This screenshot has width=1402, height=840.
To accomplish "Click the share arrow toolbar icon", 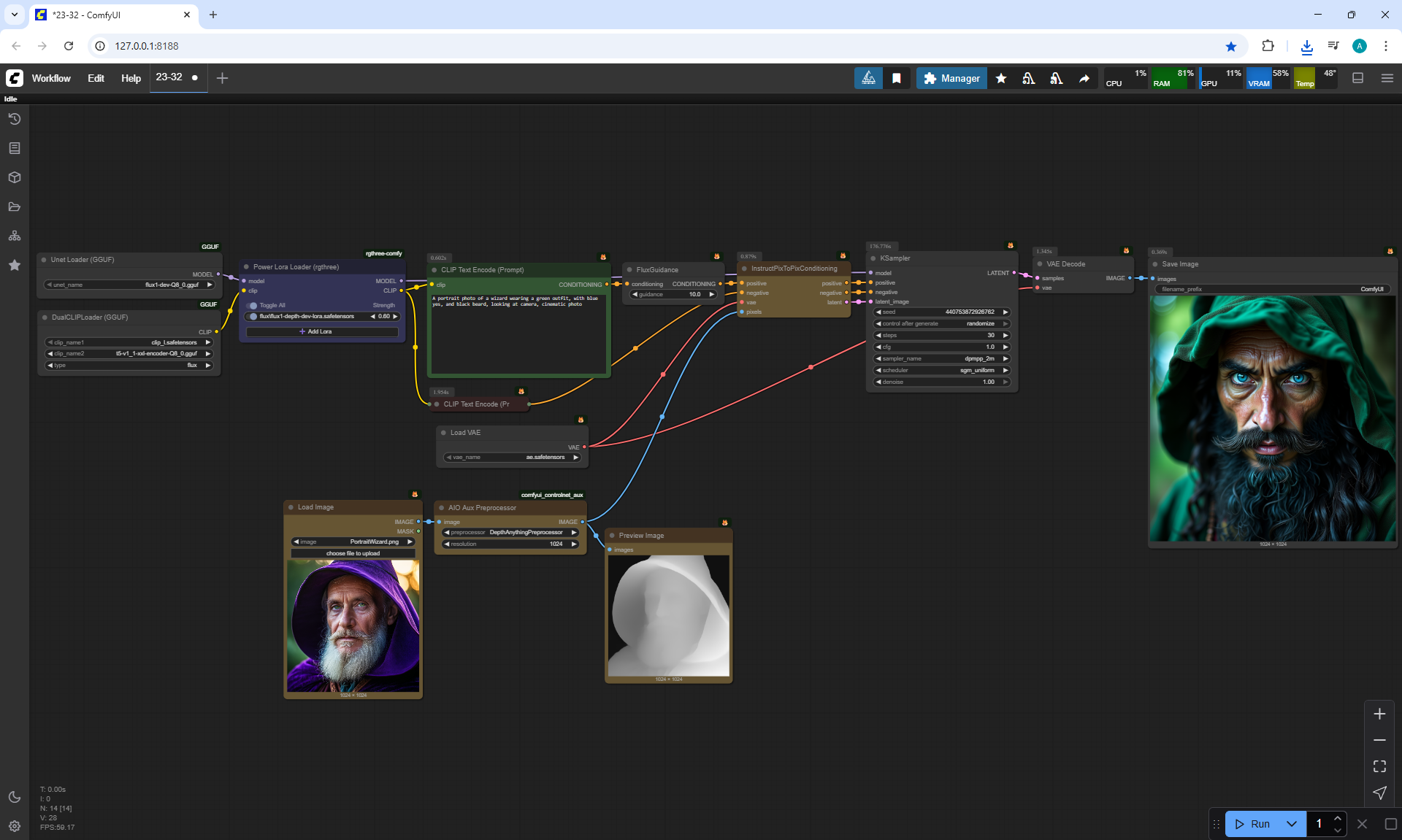I will point(1084,78).
